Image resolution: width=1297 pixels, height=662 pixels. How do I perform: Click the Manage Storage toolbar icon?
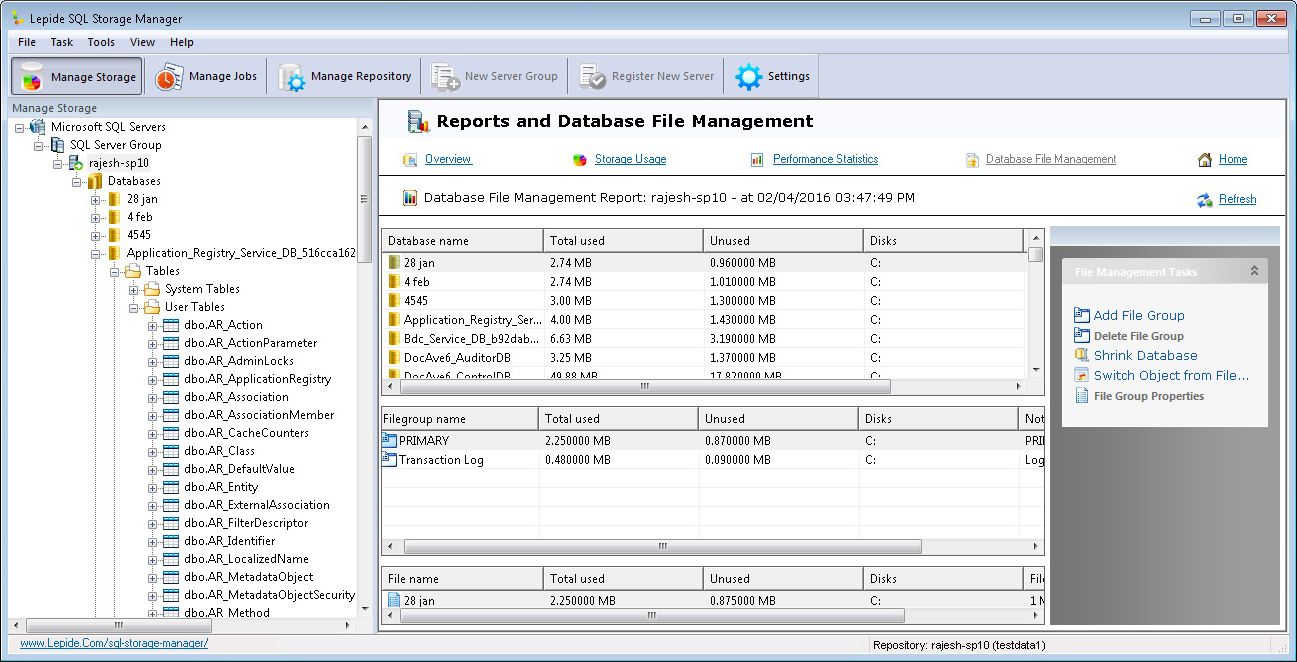[x=32, y=77]
